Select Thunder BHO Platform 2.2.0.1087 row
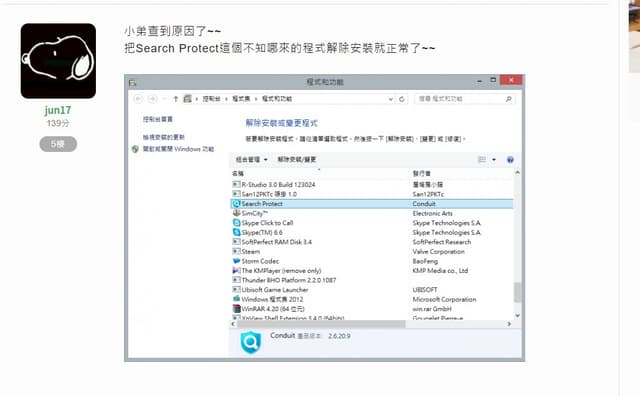The height and width of the screenshot is (396, 640). (372, 280)
